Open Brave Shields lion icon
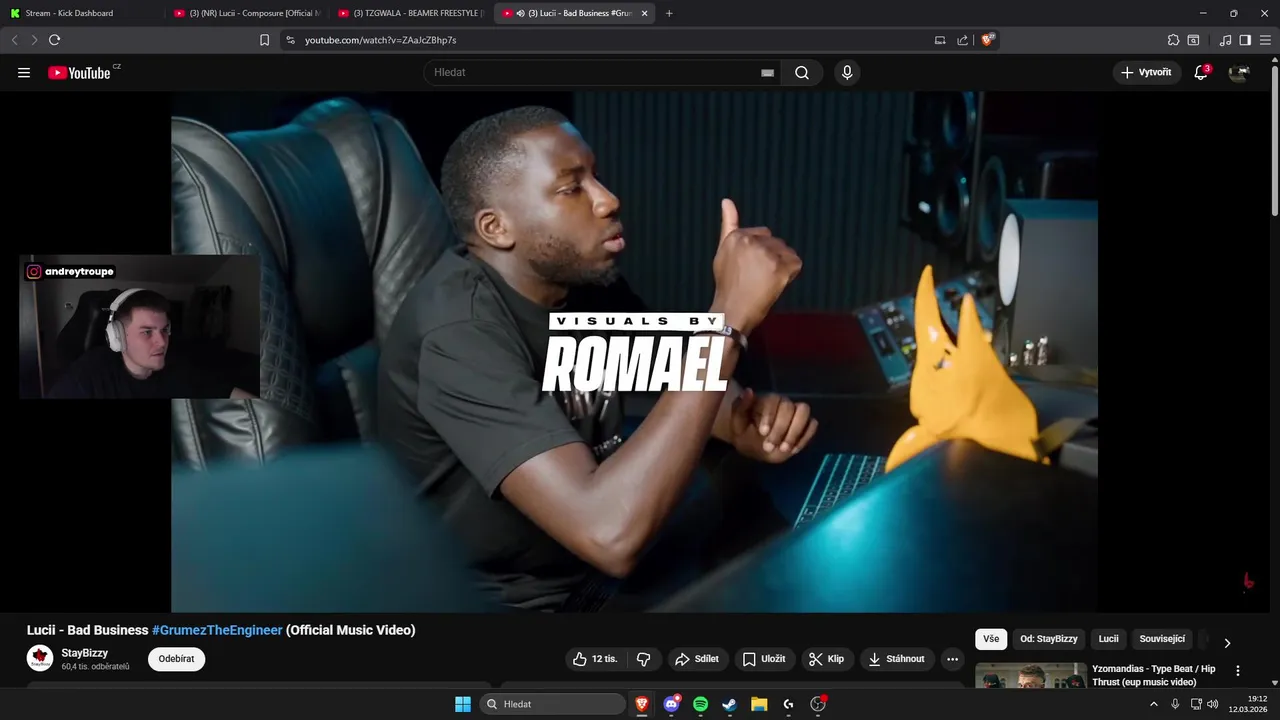The height and width of the screenshot is (720, 1280). (988, 40)
